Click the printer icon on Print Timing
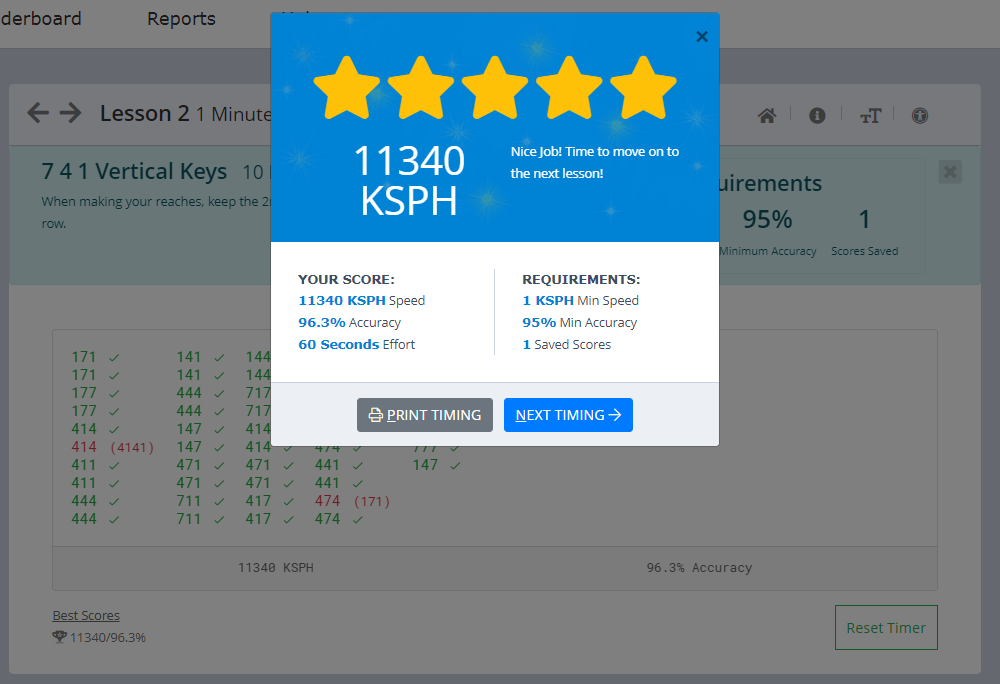The height and width of the screenshot is (684, 1000). (x=375, y=415)
